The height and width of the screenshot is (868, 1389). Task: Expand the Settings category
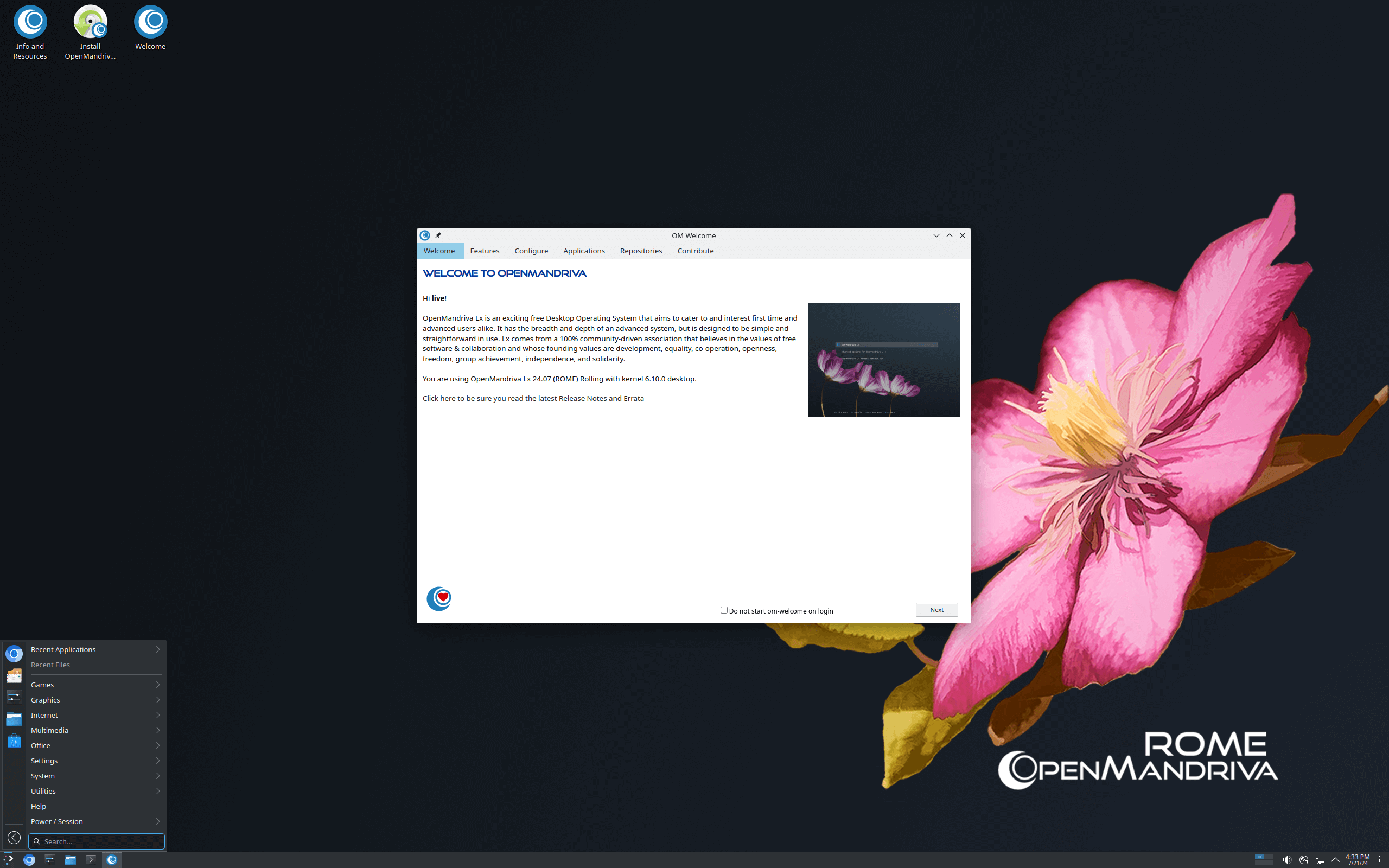pyautogui.click(x=95, y=761)
